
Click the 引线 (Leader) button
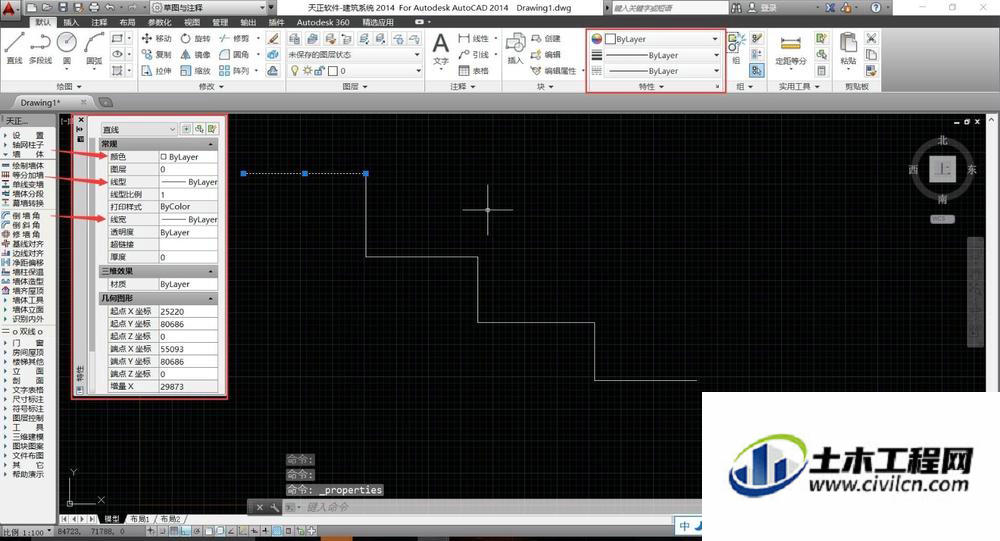pos(473,54)
